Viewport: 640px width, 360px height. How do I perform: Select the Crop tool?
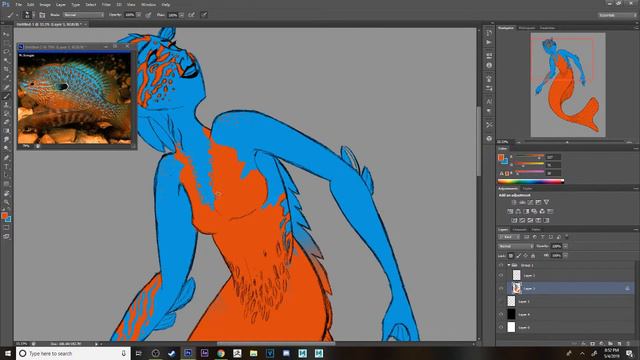[6, 69]
